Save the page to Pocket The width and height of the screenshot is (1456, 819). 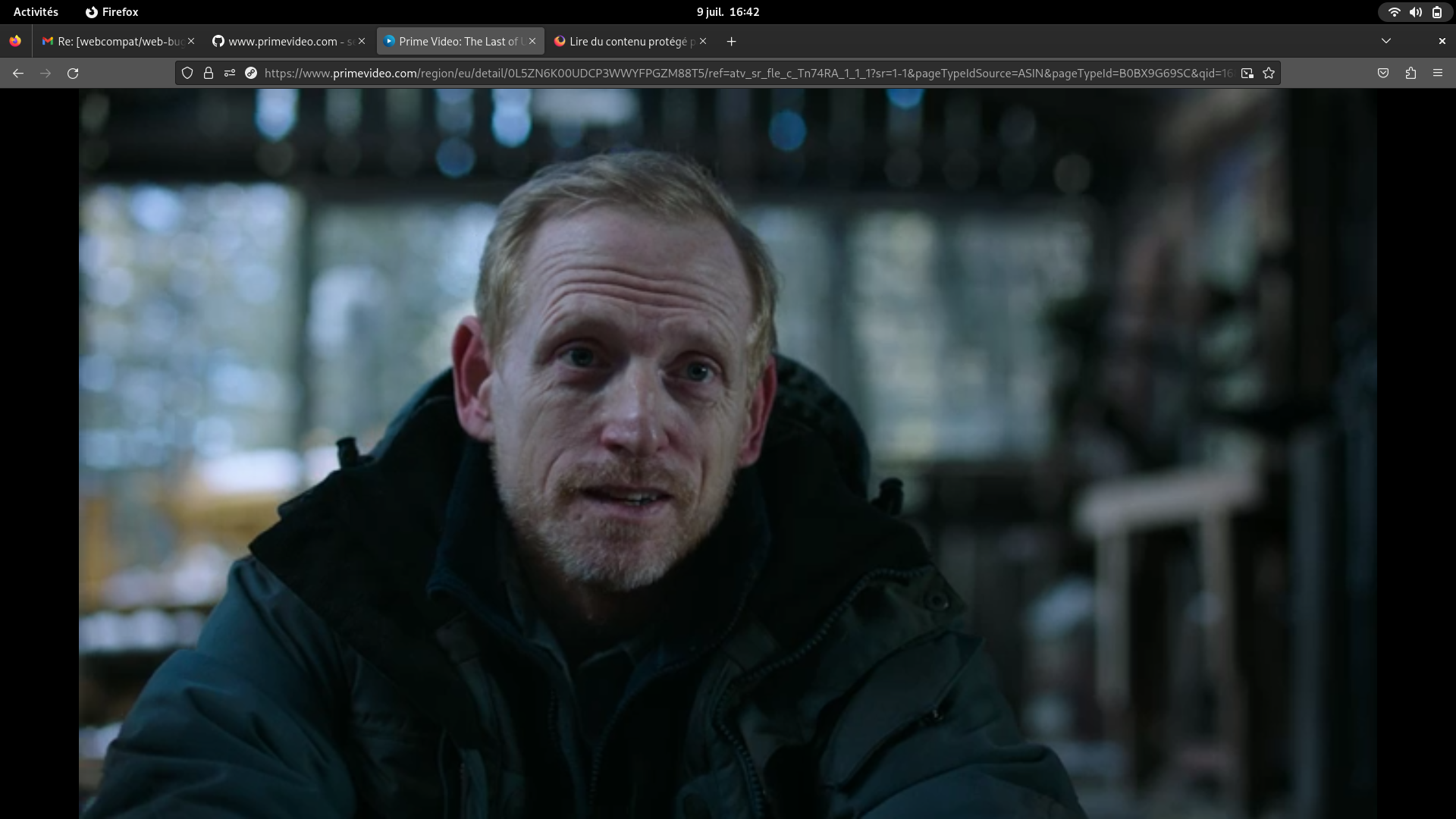click(1382, 73)
